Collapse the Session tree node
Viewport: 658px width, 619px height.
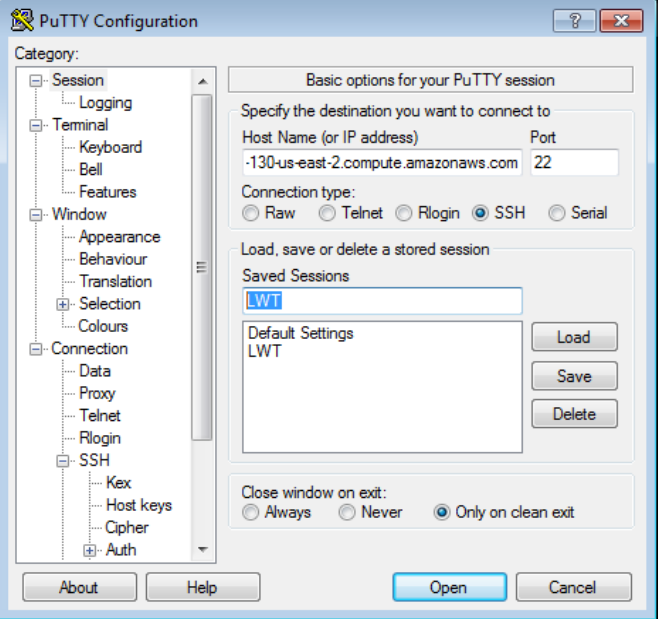(x=36, y=81)
